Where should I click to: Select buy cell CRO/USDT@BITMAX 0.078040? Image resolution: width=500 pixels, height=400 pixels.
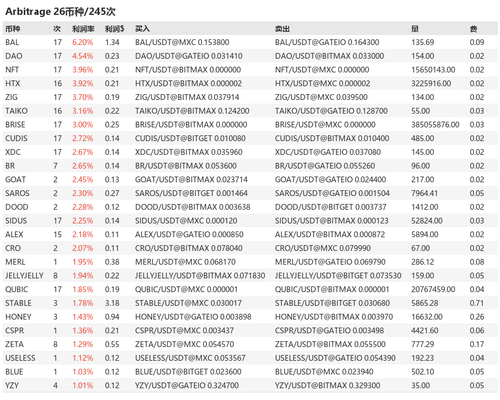coord(189,248)
